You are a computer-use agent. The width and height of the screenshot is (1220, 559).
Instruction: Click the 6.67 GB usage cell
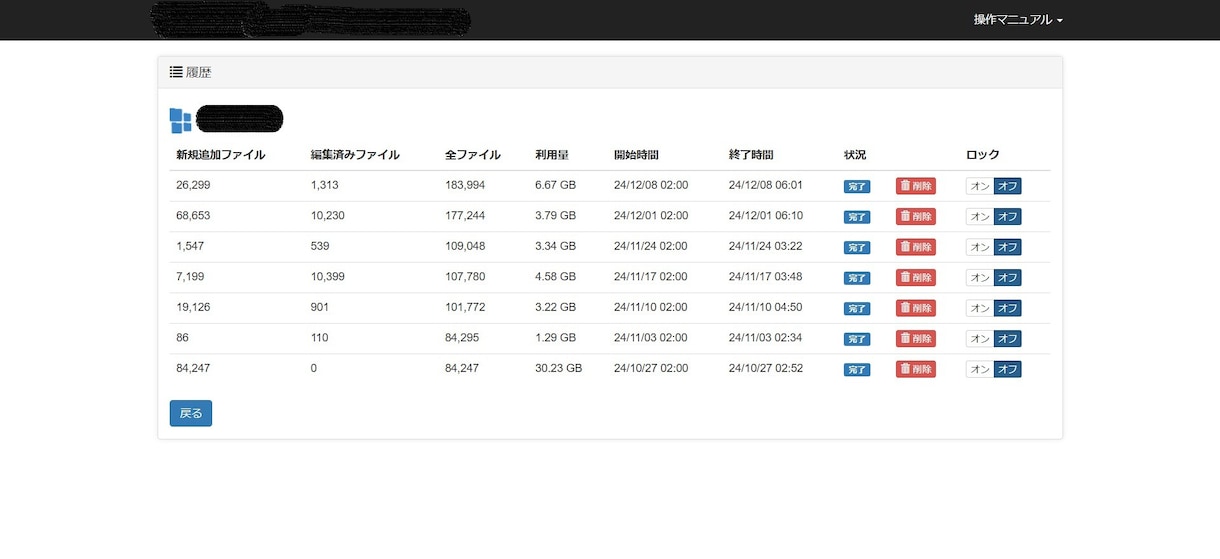click(555, 185)
